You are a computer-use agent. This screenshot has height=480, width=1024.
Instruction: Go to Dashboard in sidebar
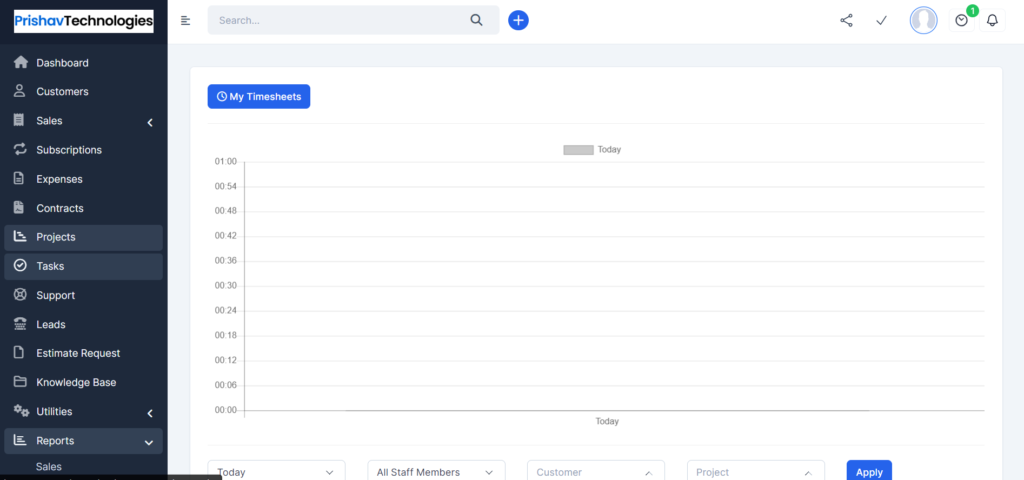[84, 63]
